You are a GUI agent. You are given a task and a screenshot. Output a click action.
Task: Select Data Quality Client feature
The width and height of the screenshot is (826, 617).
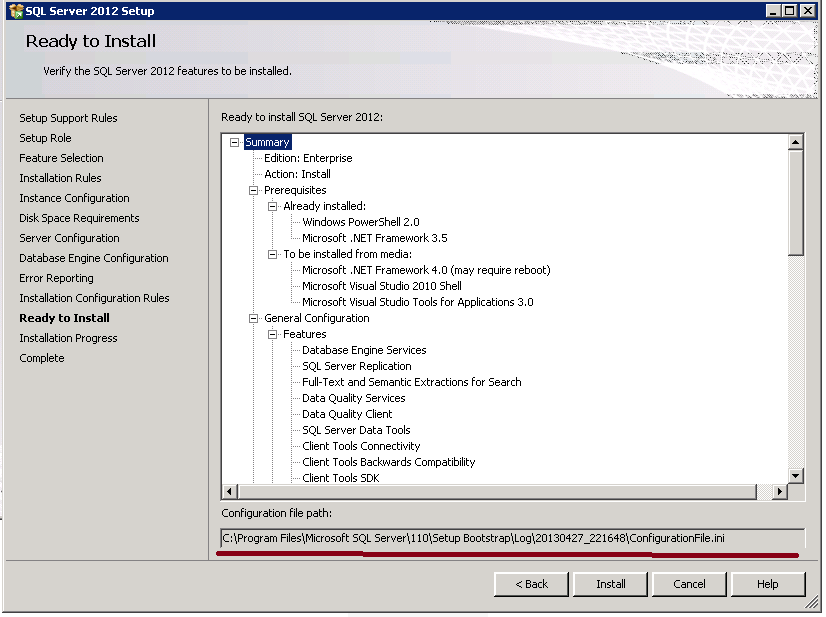[x=347, y=414]
